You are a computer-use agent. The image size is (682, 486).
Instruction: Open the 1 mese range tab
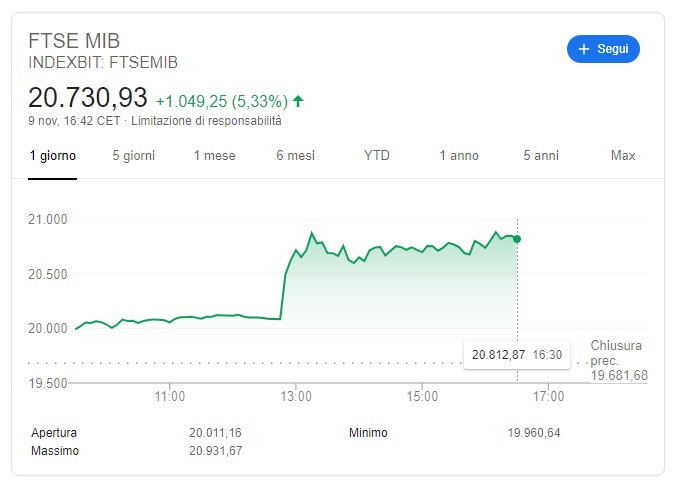(x=214, y=155)
